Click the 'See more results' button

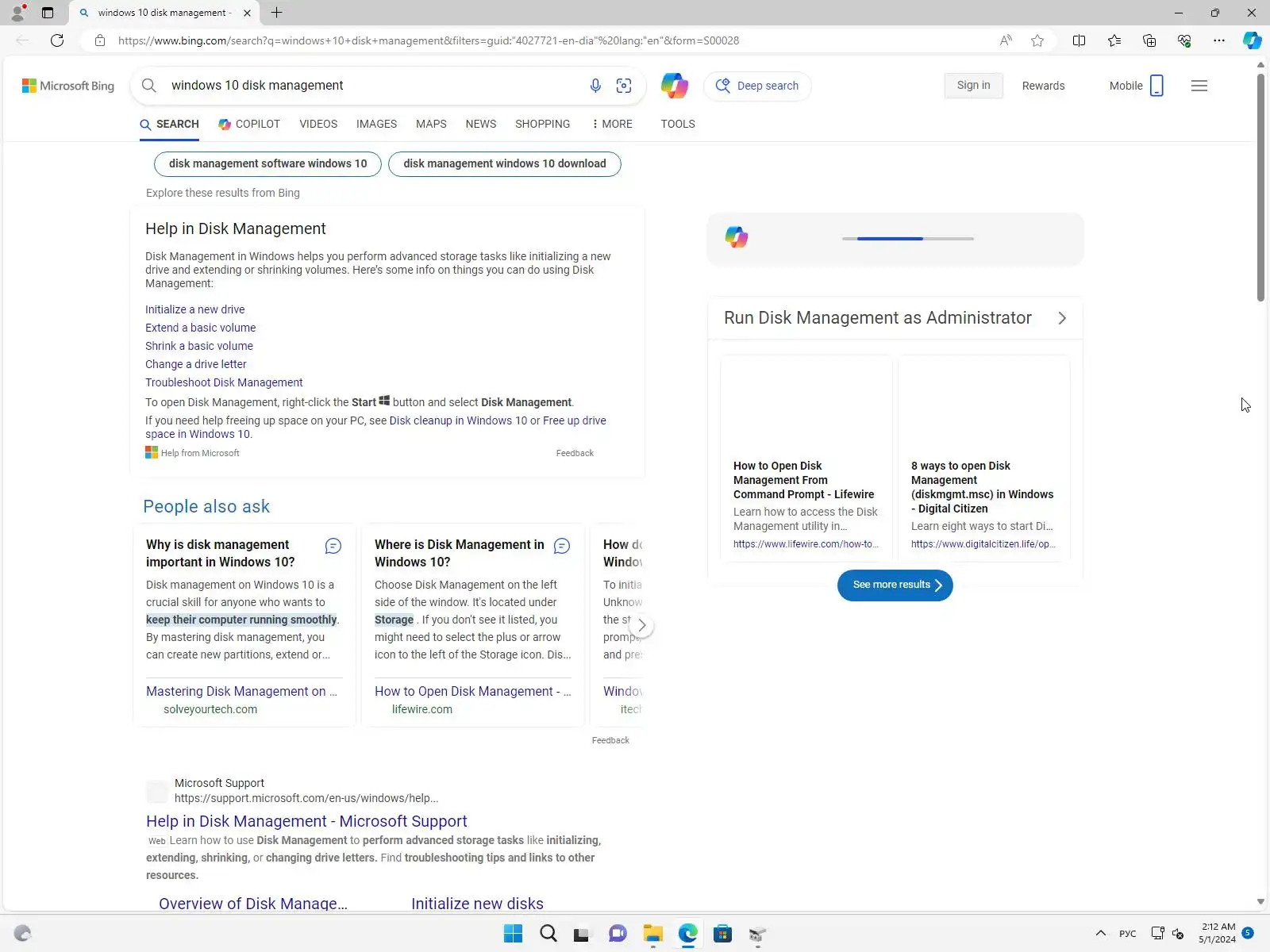click(x=895, y=585)
